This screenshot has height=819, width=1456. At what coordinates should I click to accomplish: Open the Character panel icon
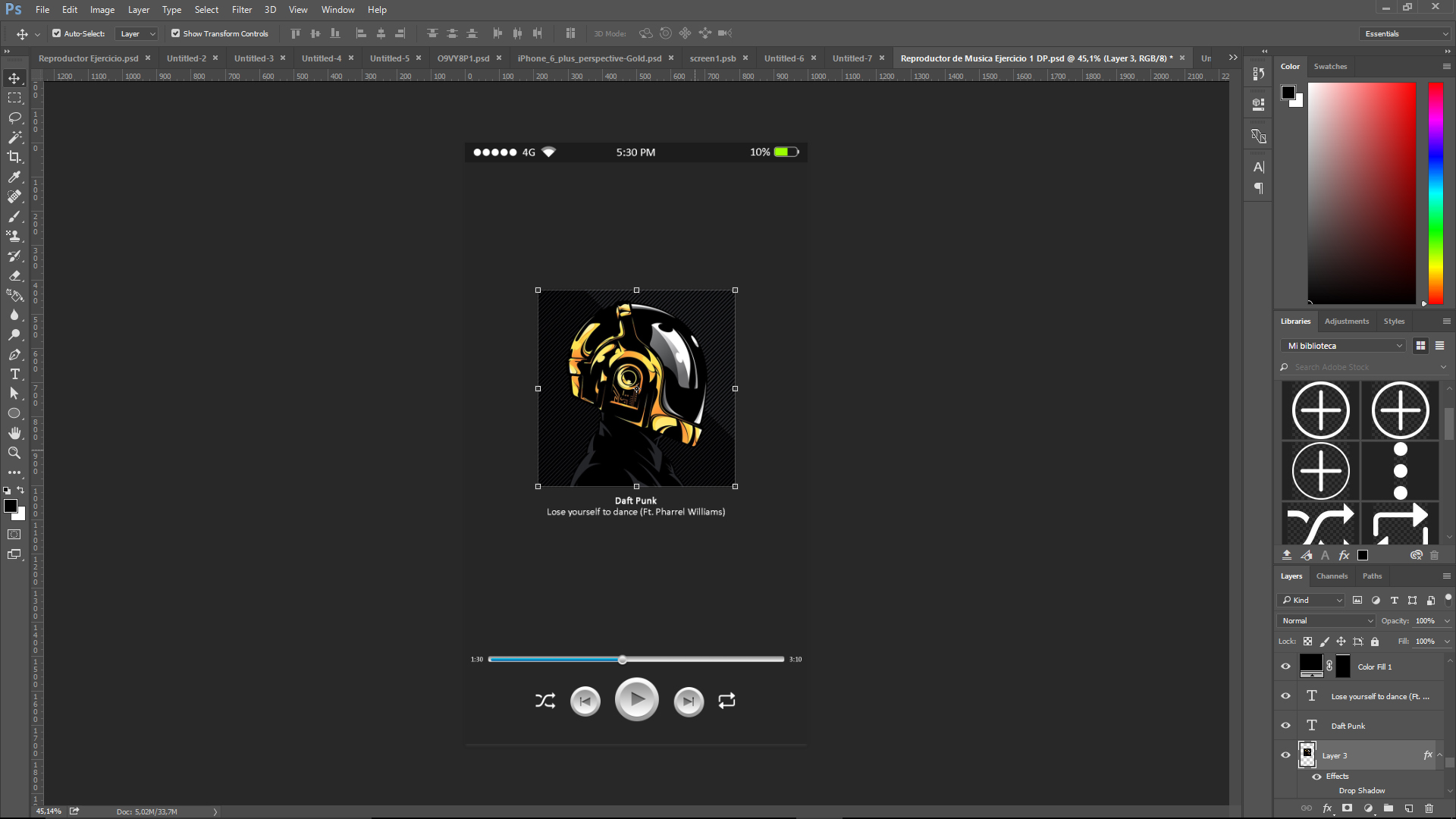click(1259, 168)
